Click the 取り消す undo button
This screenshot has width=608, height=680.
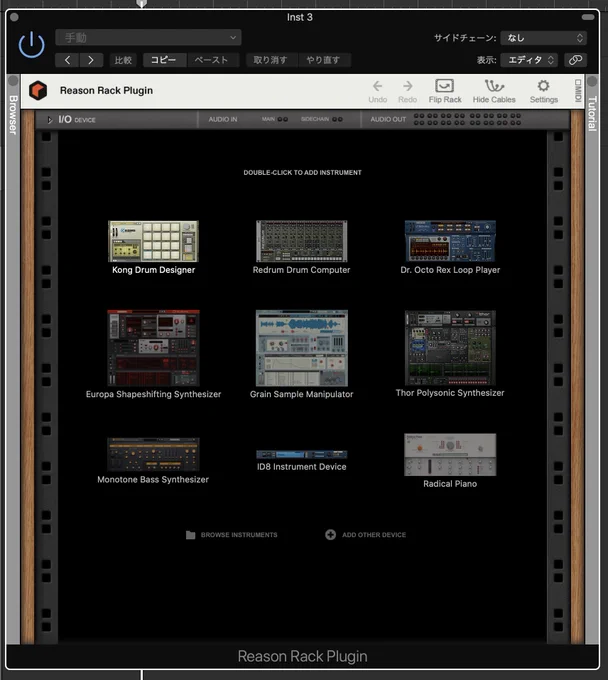point(271,60)
